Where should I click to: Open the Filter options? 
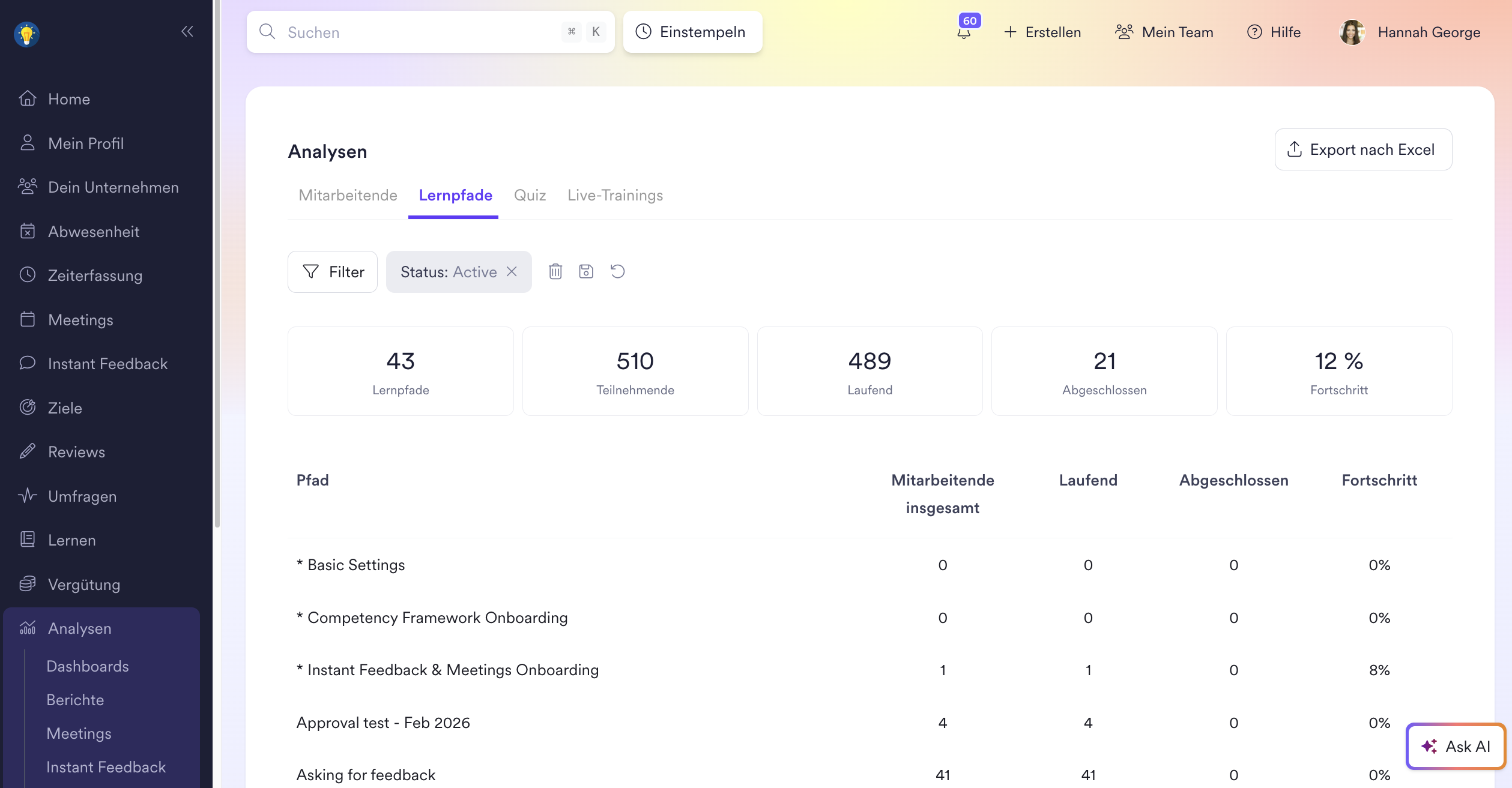pyautogui.click(x=333, y=272)
